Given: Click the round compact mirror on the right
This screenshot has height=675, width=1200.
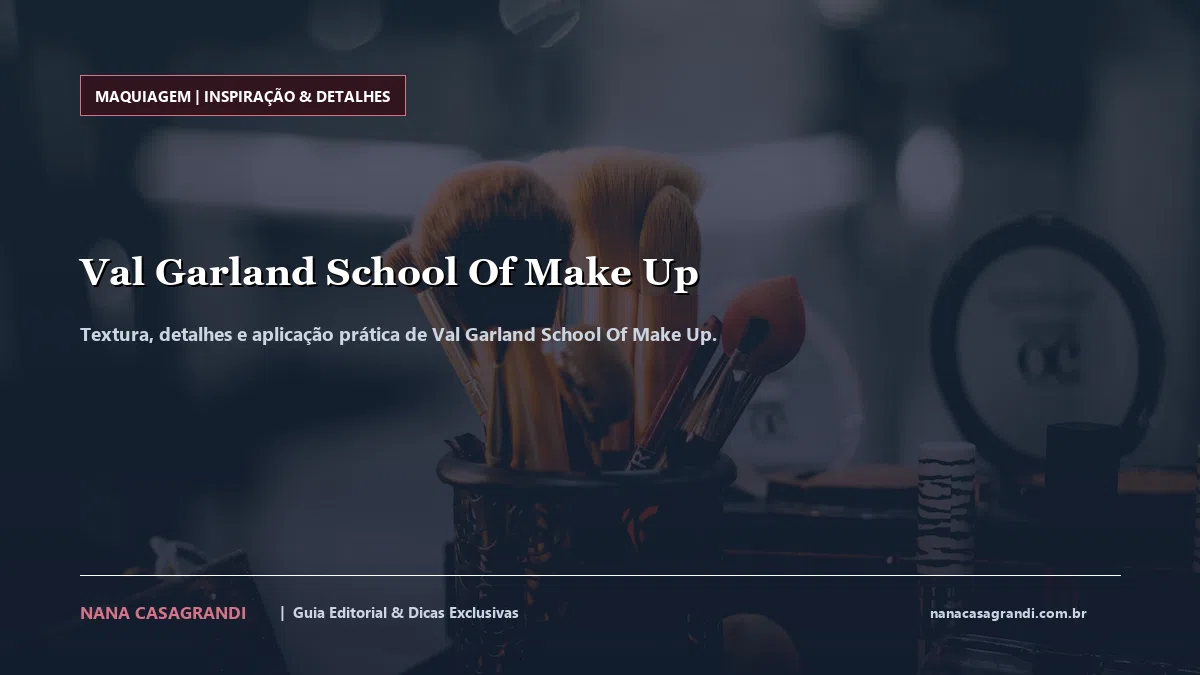Looking at the screenshot, I should click(x=1047, y=340).
